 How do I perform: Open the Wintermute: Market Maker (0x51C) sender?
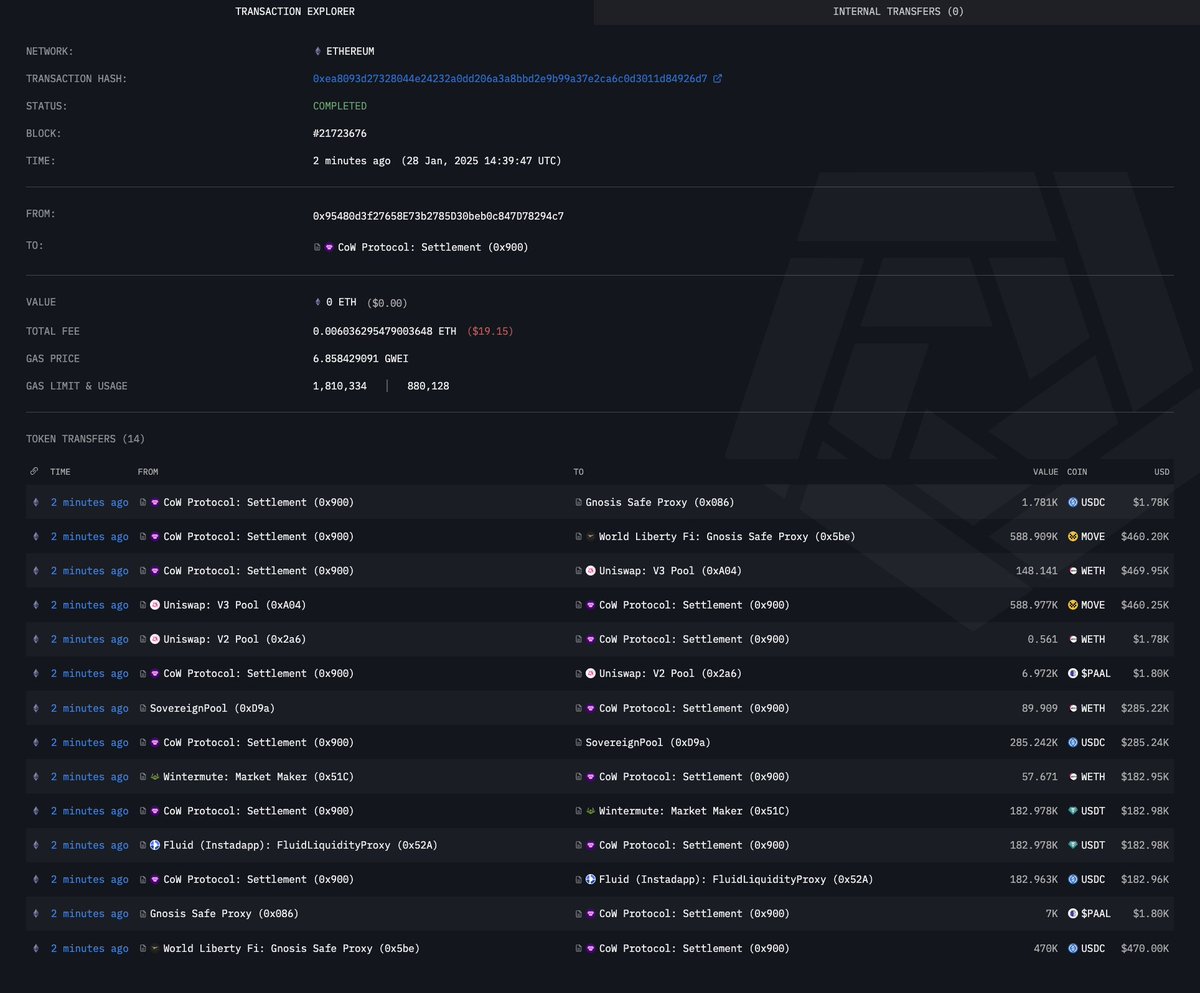[258, 777]
